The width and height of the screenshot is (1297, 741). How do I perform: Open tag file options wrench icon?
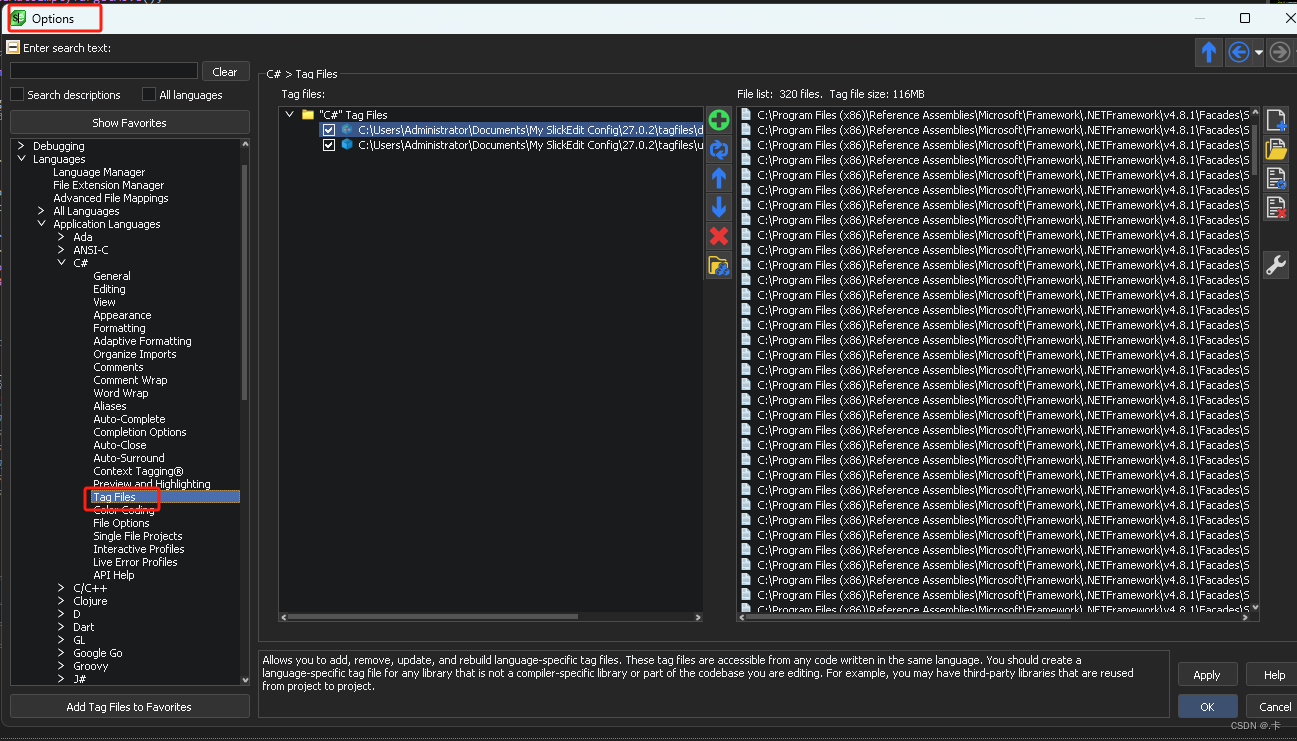tap(1276, 265)
